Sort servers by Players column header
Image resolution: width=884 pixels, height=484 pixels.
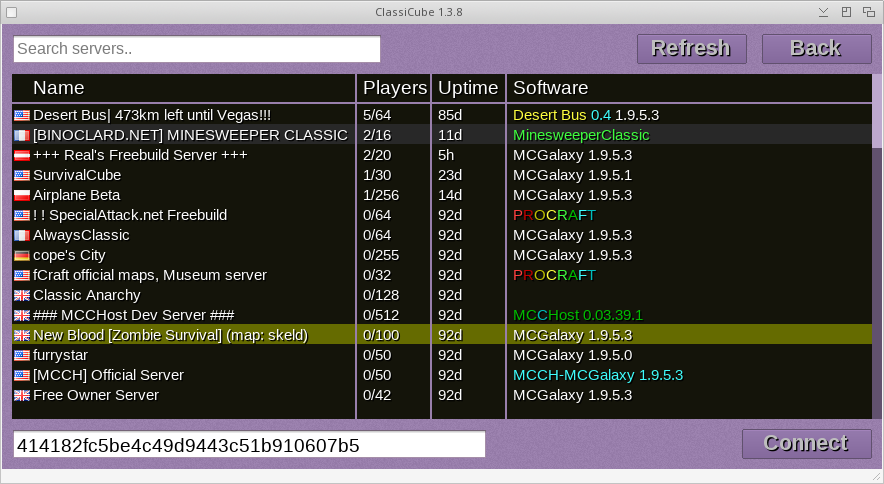[x=394, y=88]
